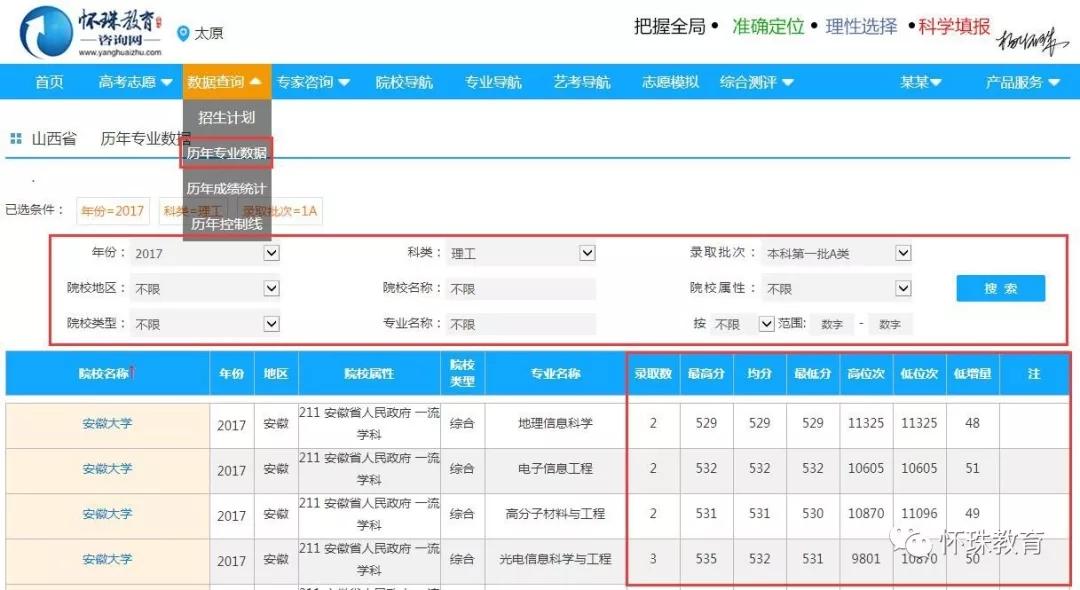Image resolution: width=1080 pixels, height=590 pixels.
Task: Go to the 首页 navigation tab
Action: [x=49, y=82]
